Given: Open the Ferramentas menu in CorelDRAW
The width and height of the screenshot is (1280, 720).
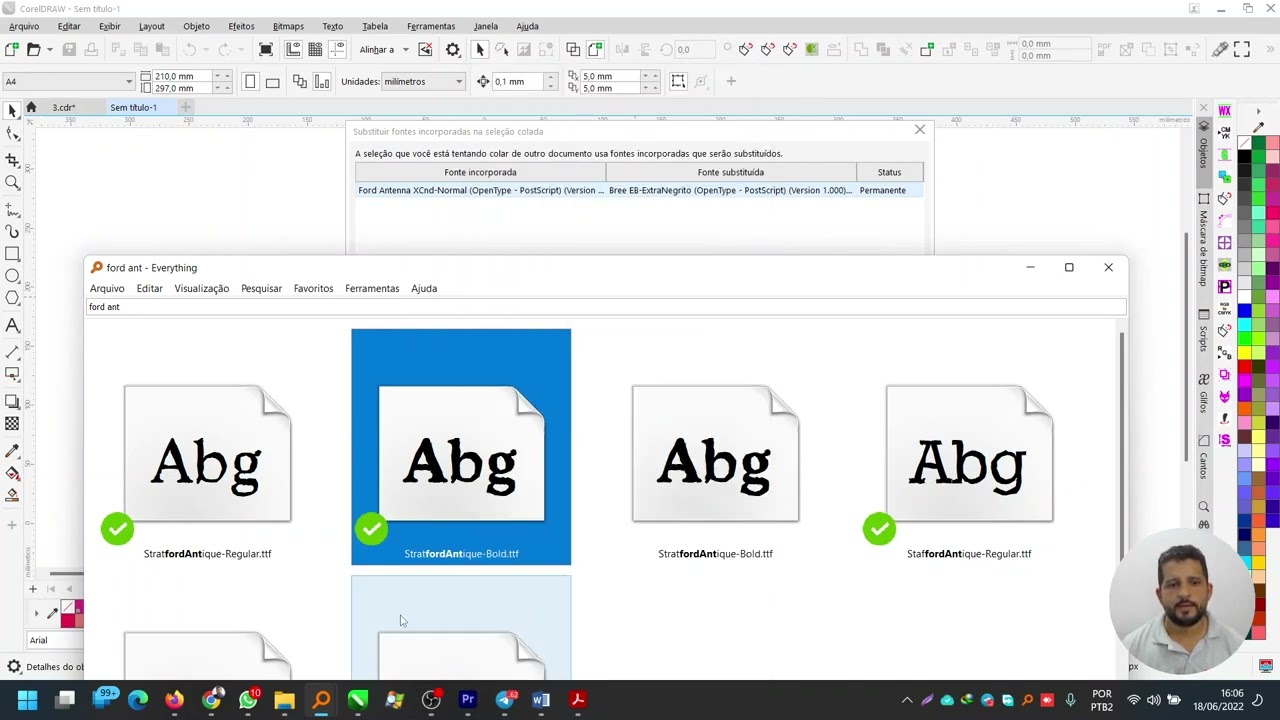Looking at the screenshot, I should point(431,26).
